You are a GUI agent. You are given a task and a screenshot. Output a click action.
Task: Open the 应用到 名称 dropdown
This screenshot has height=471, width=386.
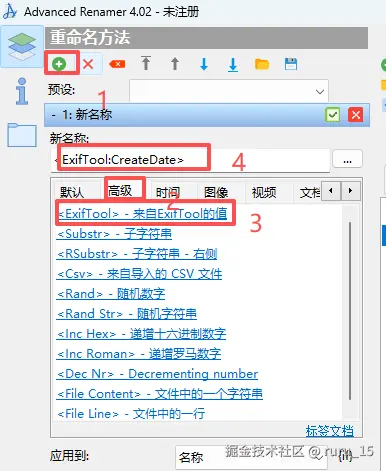pyautogui.click(x=251, y=457)
